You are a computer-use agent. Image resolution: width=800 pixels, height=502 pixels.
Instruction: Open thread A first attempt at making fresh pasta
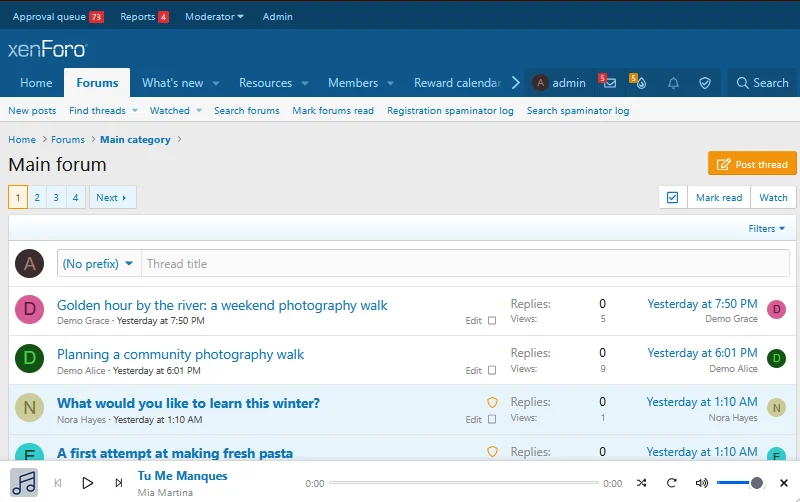click(x=175, y=453)
